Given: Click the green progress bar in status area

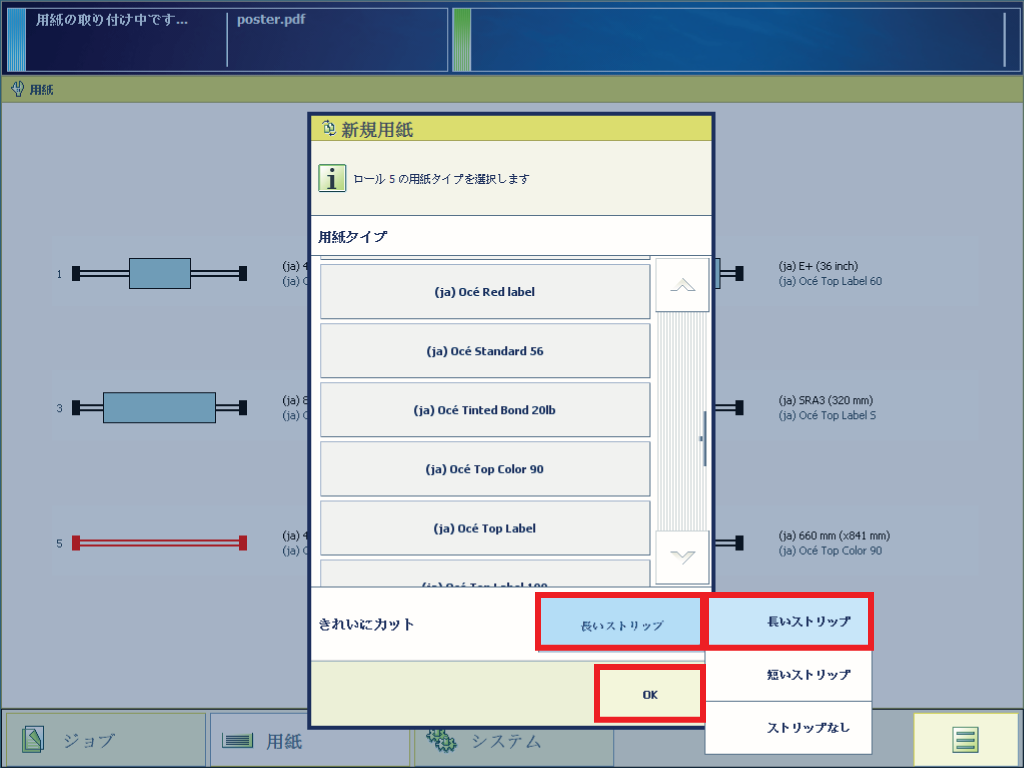Looking at the screenshot, I should (462, 40).
